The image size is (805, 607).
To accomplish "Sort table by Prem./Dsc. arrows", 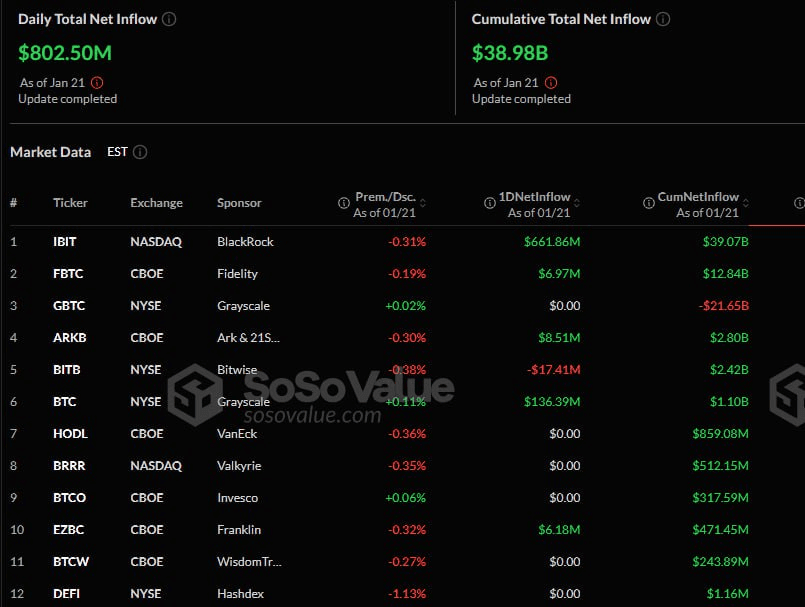I will point(423,203).
